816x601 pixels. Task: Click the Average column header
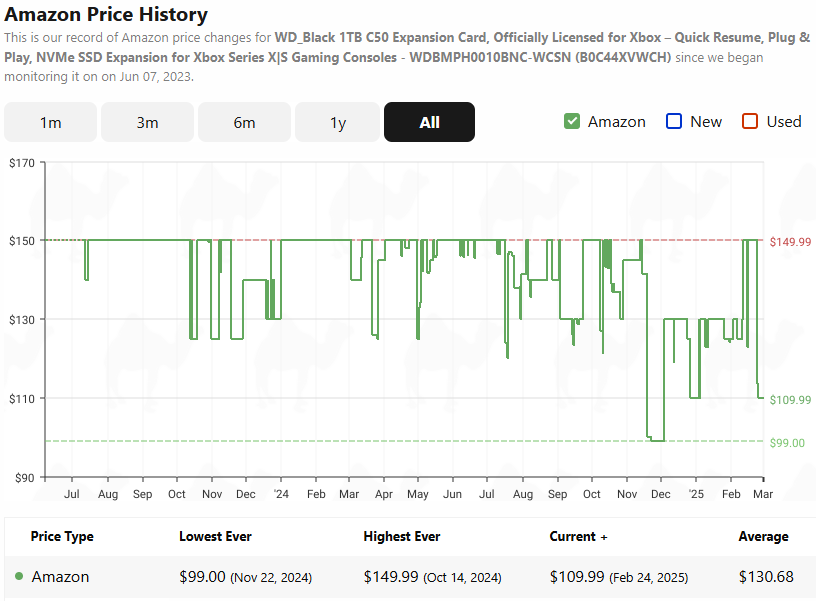click(763, 536)
